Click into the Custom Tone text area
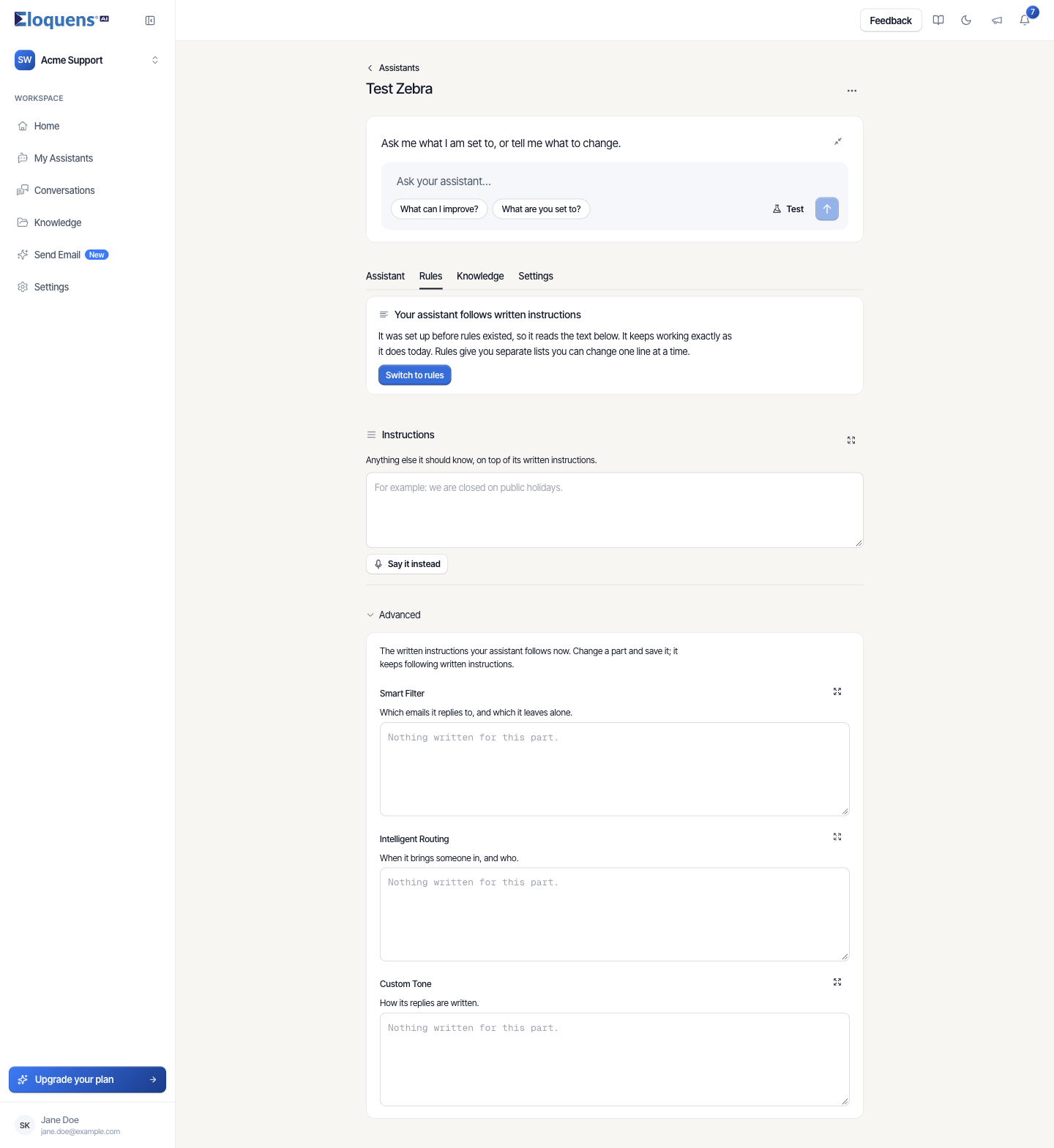1054x1148 pixels. (x=615, y=1059)
